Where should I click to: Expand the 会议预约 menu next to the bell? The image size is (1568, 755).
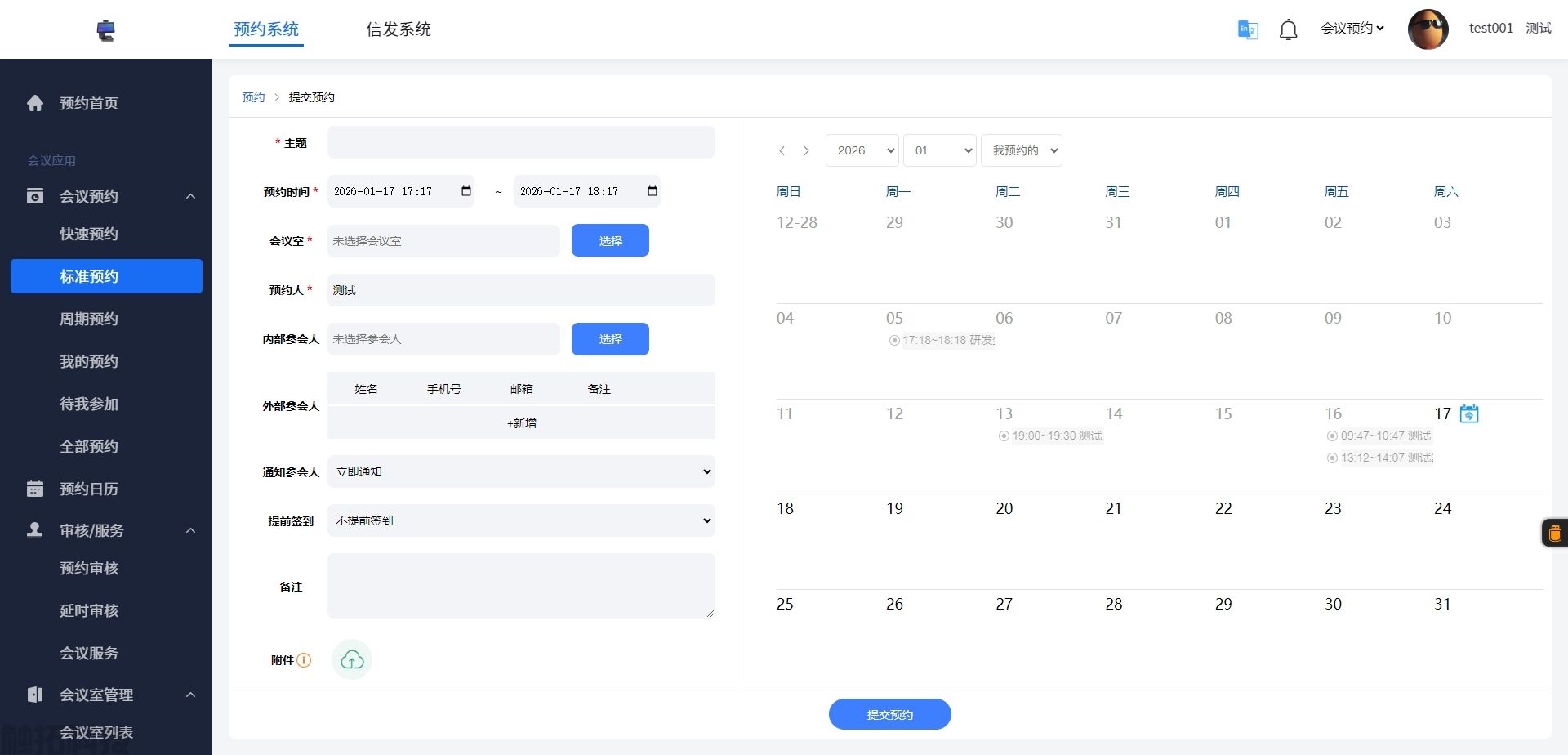pyautogui.click(x=1352, y=28)
